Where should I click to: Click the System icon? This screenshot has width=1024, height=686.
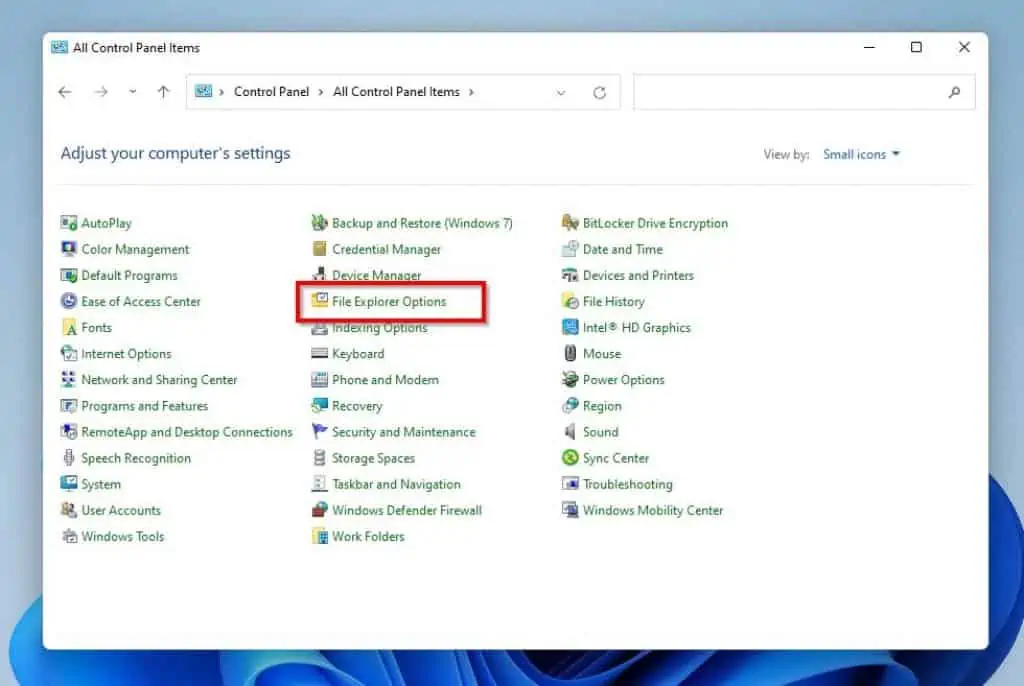pos(69,485)
